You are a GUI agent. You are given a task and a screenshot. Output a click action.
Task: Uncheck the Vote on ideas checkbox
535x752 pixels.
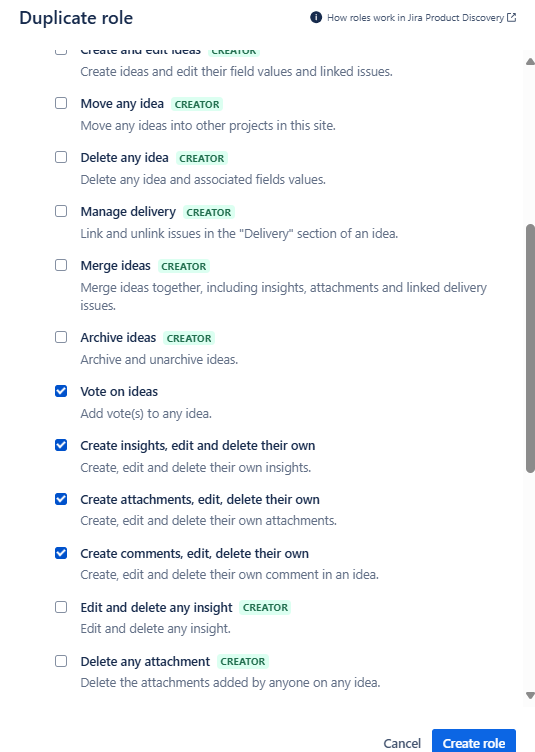point(61,391)
